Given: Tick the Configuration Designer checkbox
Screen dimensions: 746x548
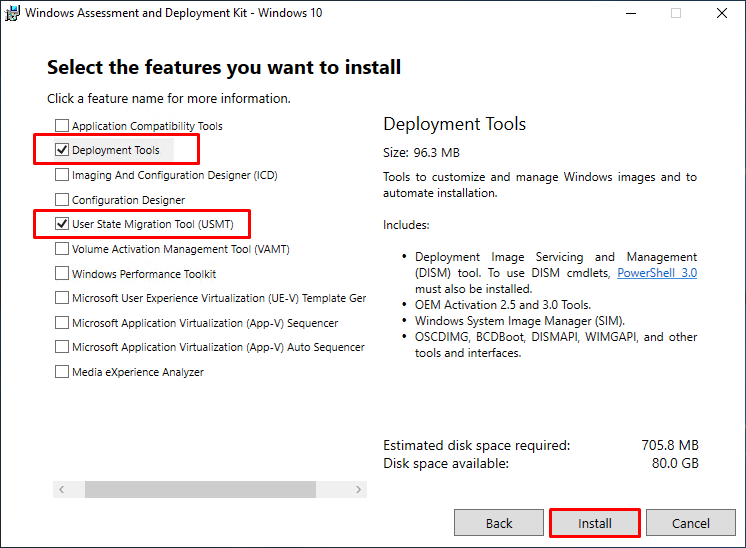Looking at the screenshot, I should [62, 199].
